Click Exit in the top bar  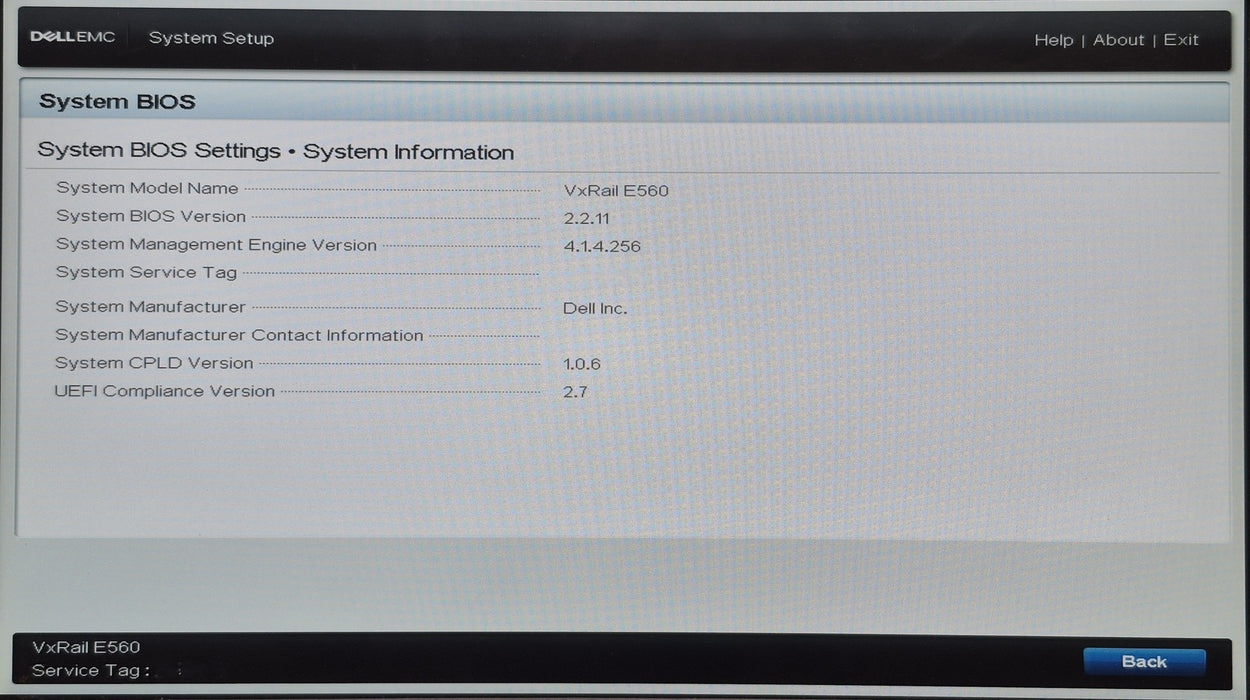pyautogui.click(x=1181, y=39)
